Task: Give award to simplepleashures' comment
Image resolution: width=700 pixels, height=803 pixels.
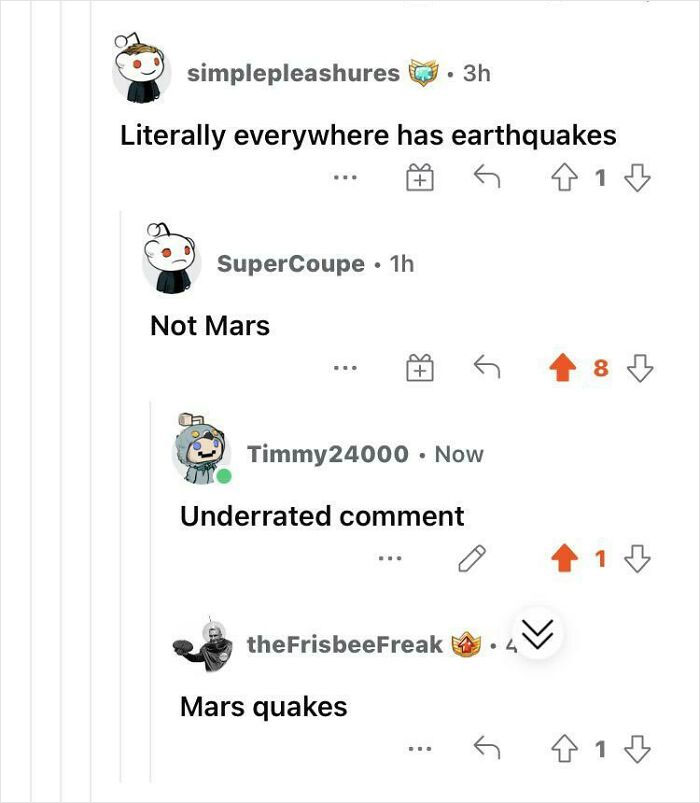Action: (x=419, y=180)
